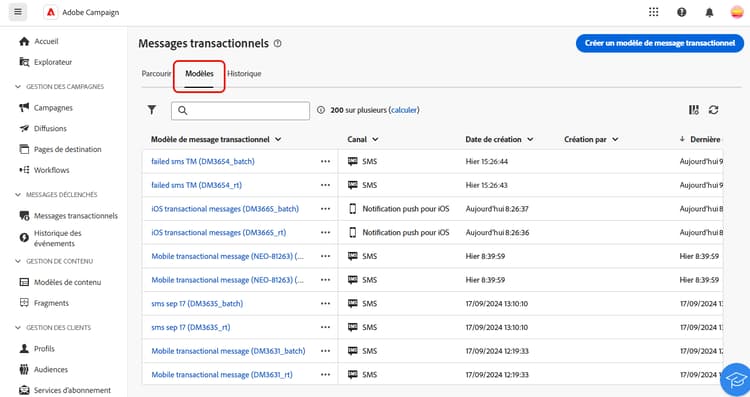Open iOS transactional messages (DM3665_rt) template
750x397 pixels.
coord(219,232)
